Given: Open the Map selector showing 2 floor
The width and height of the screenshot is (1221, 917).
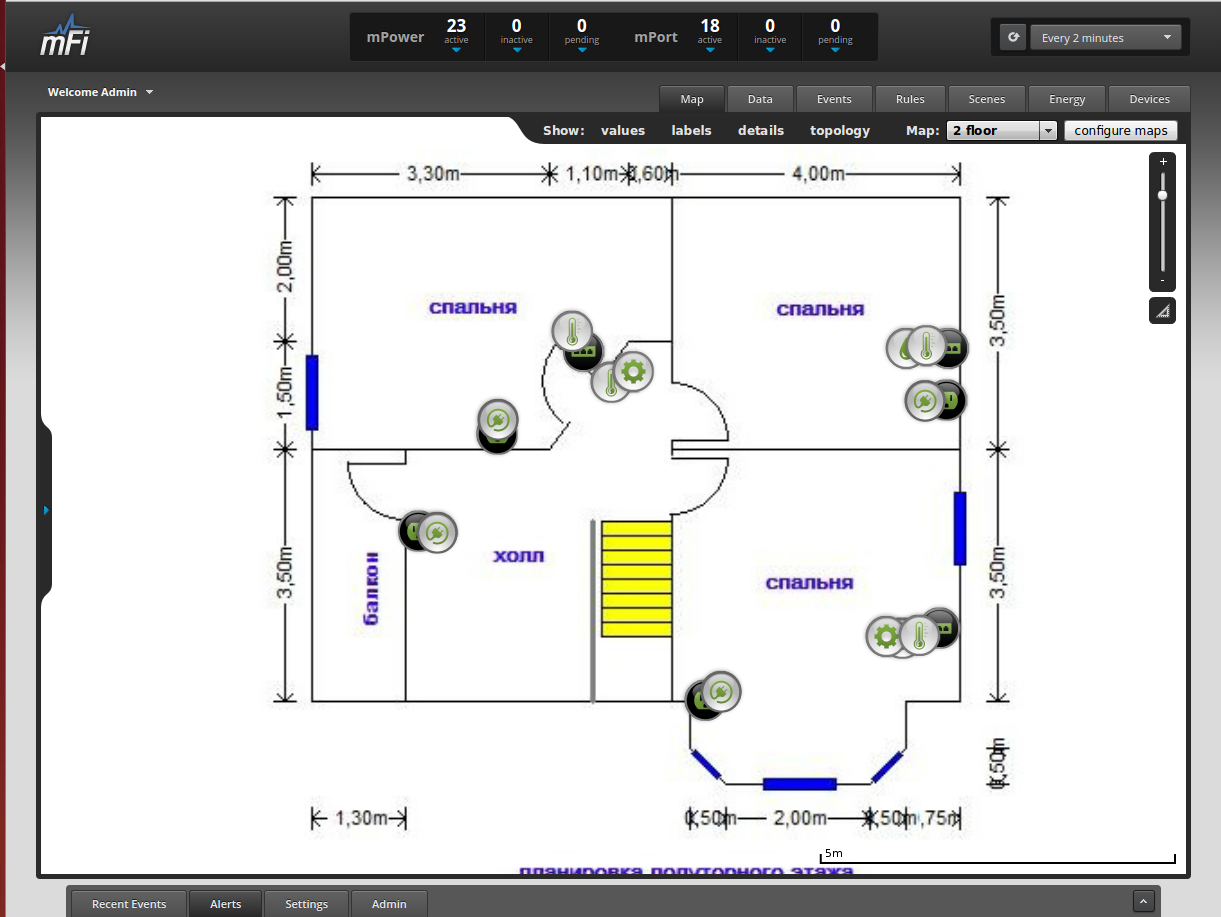Looking at the screenshot, I should [x=1002, y=130].
